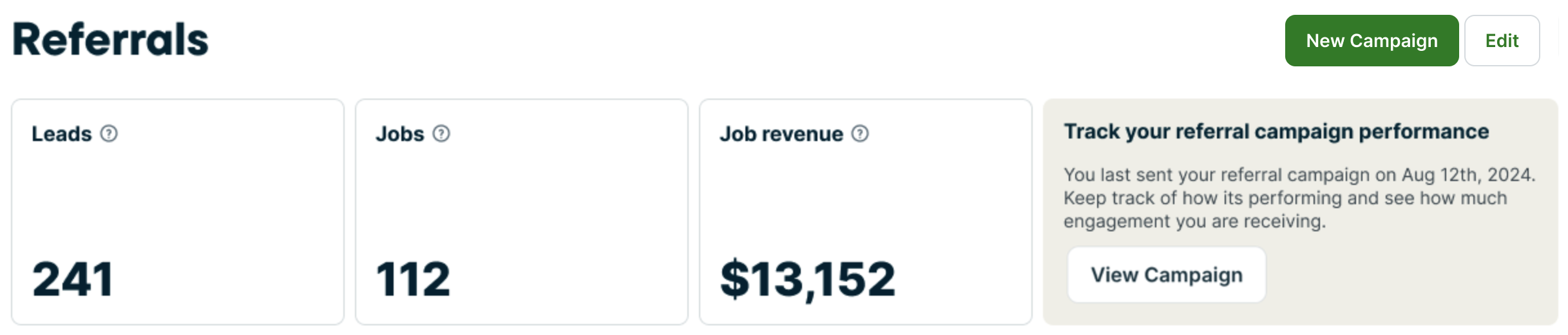Click the blank center of Jobs card
Screen dimensions: 1568x335
[x=522, y=200]
